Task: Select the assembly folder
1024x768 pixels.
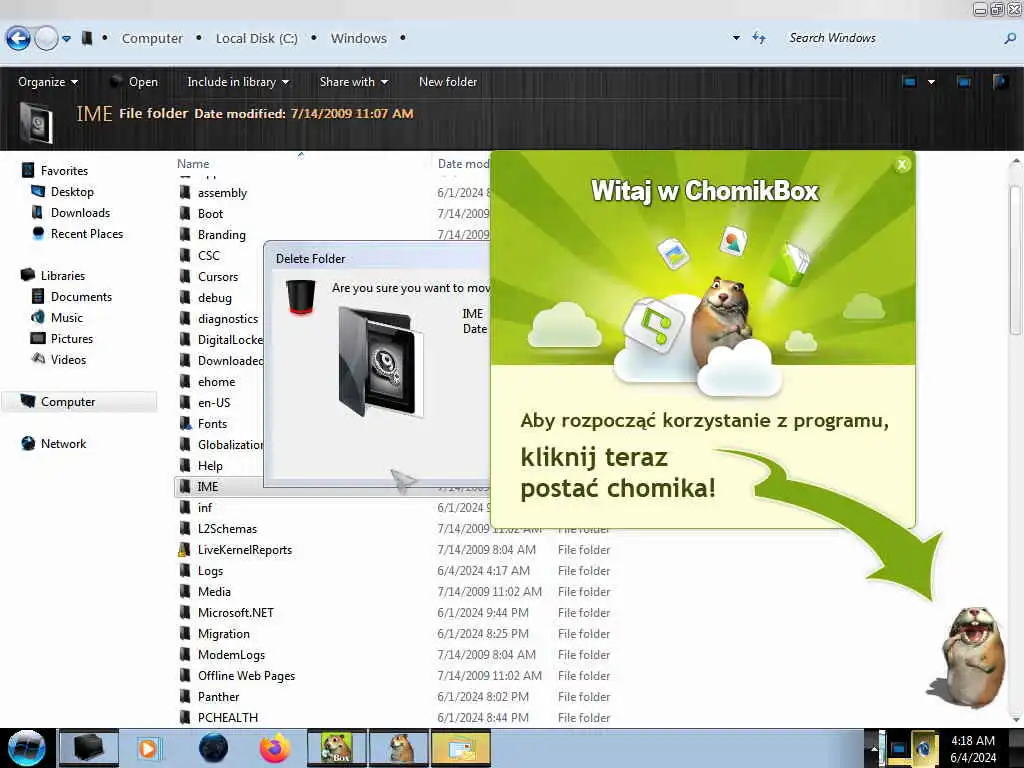Action: (x=222, y=193)
